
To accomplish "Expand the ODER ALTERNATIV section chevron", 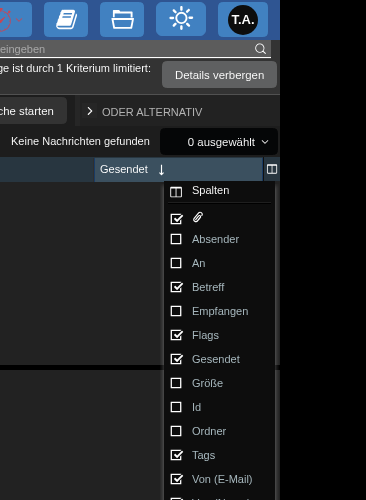I will (89, 111).
